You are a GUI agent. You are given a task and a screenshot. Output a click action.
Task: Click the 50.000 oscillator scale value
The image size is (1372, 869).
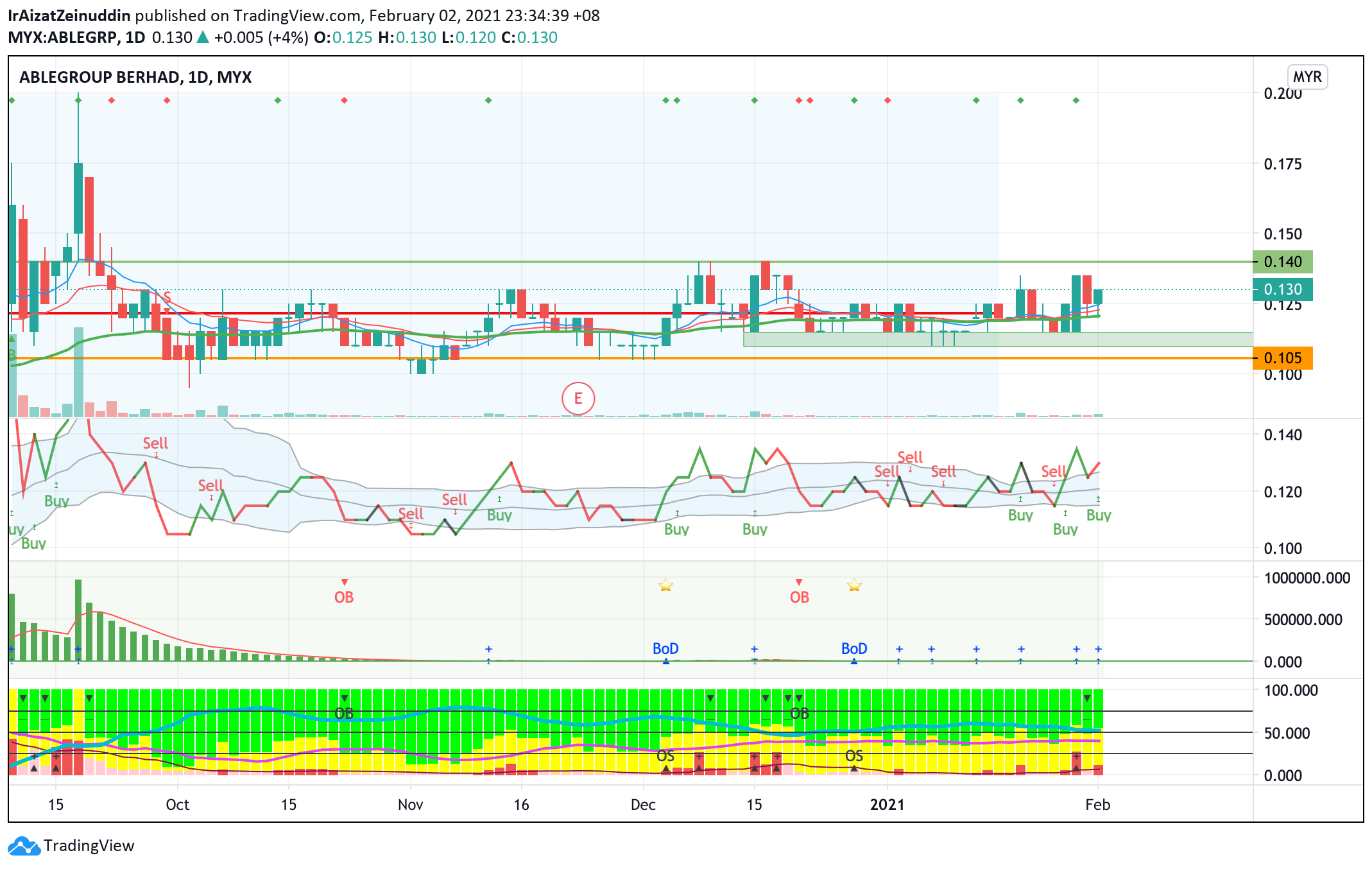point(1287,733)
